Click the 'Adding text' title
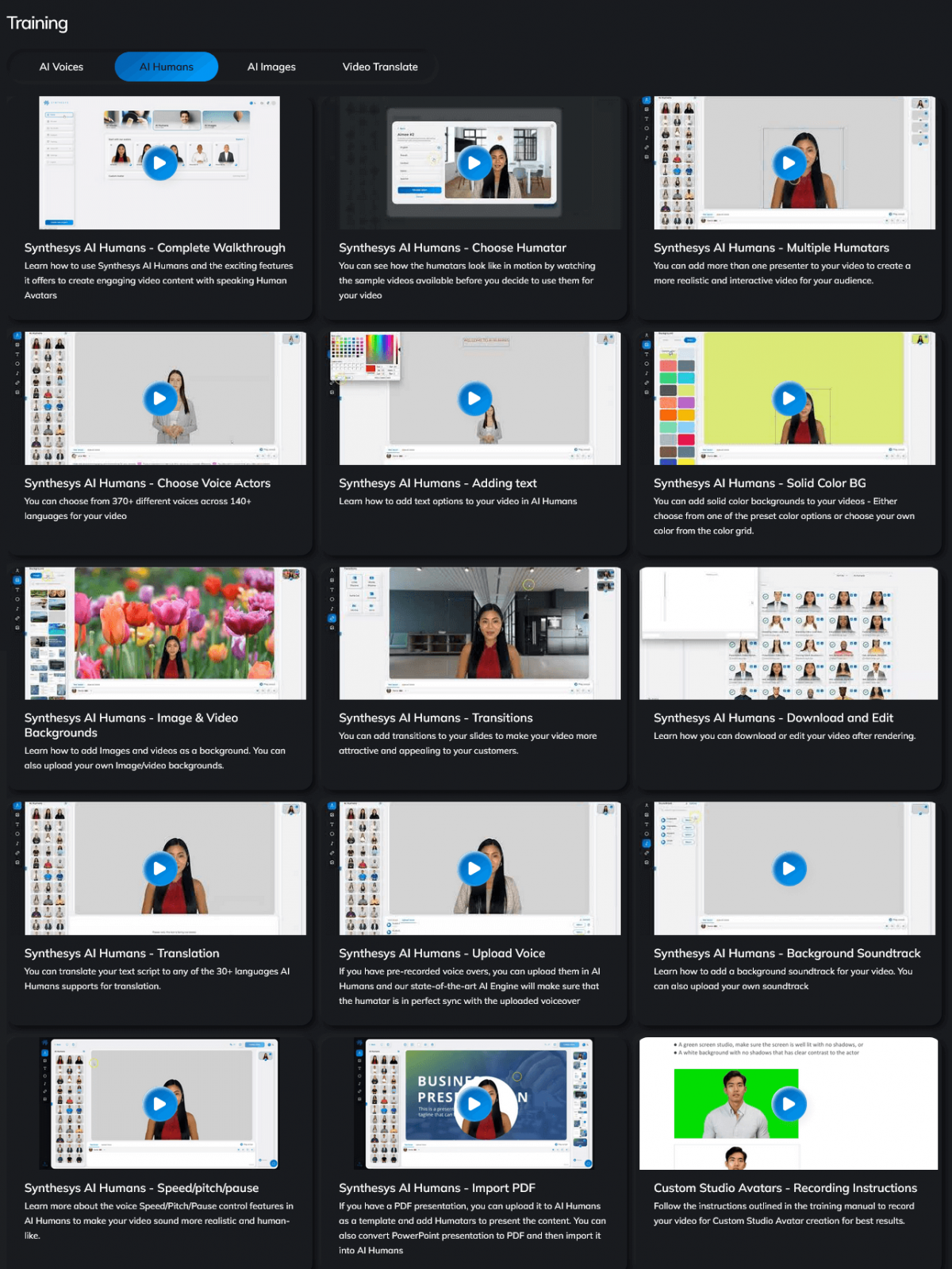The height and width of the screenshot is (1269, 952). coord(438,483)
